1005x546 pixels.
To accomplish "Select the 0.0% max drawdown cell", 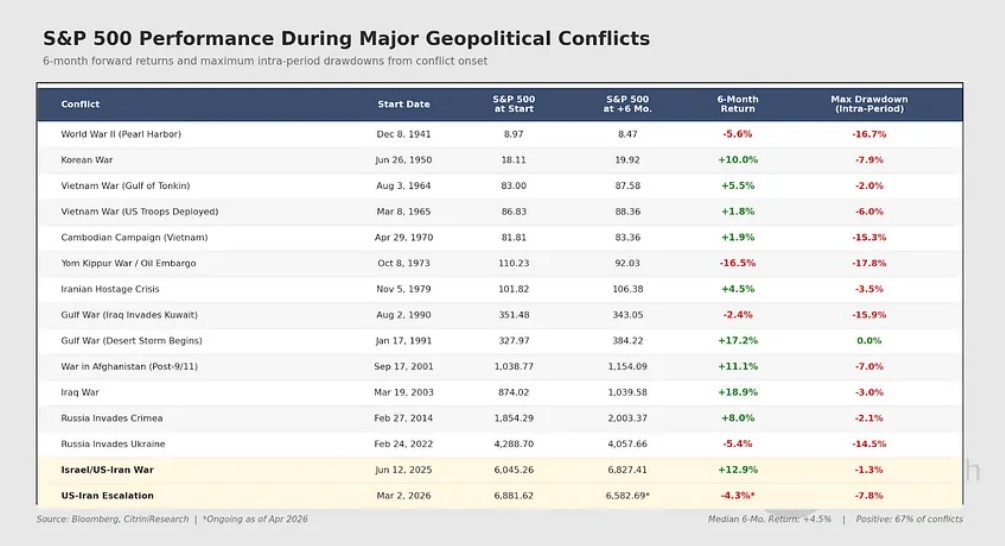I will tap(869, 341).
